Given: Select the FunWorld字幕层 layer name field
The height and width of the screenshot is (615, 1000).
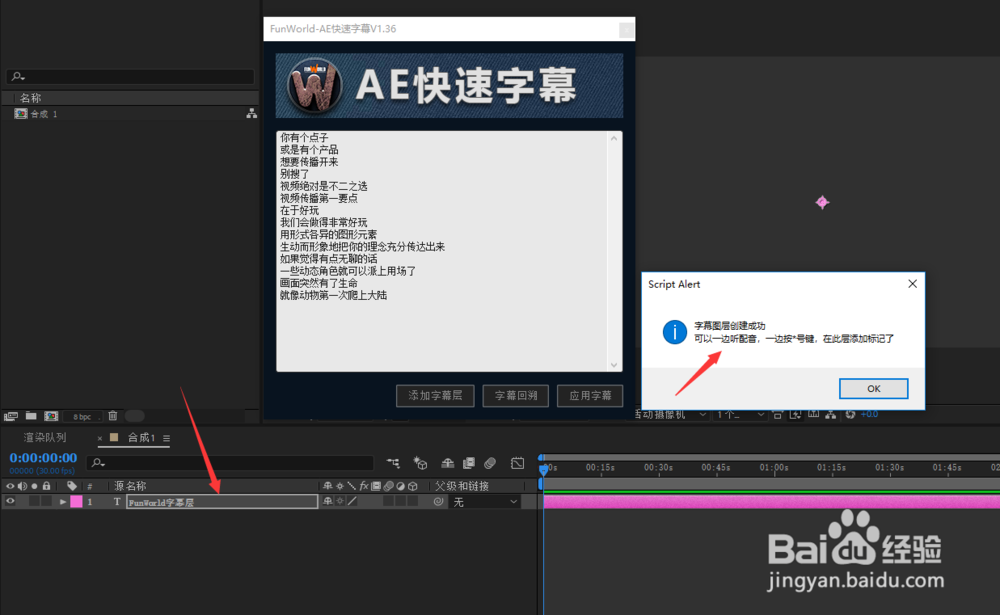Looking at the screenshot, I should click(x=222, y=502).
